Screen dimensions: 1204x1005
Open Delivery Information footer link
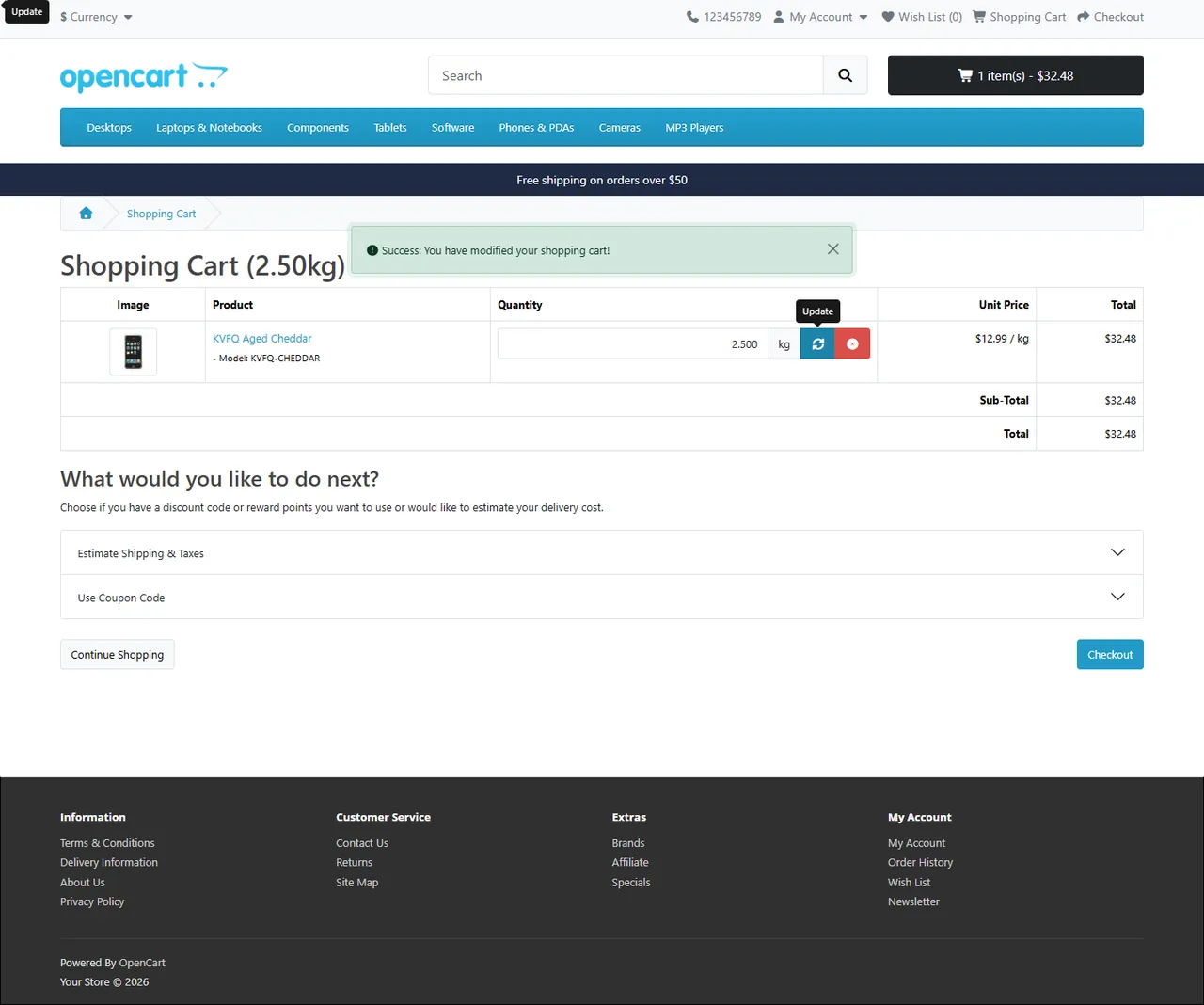click(109, 862)
